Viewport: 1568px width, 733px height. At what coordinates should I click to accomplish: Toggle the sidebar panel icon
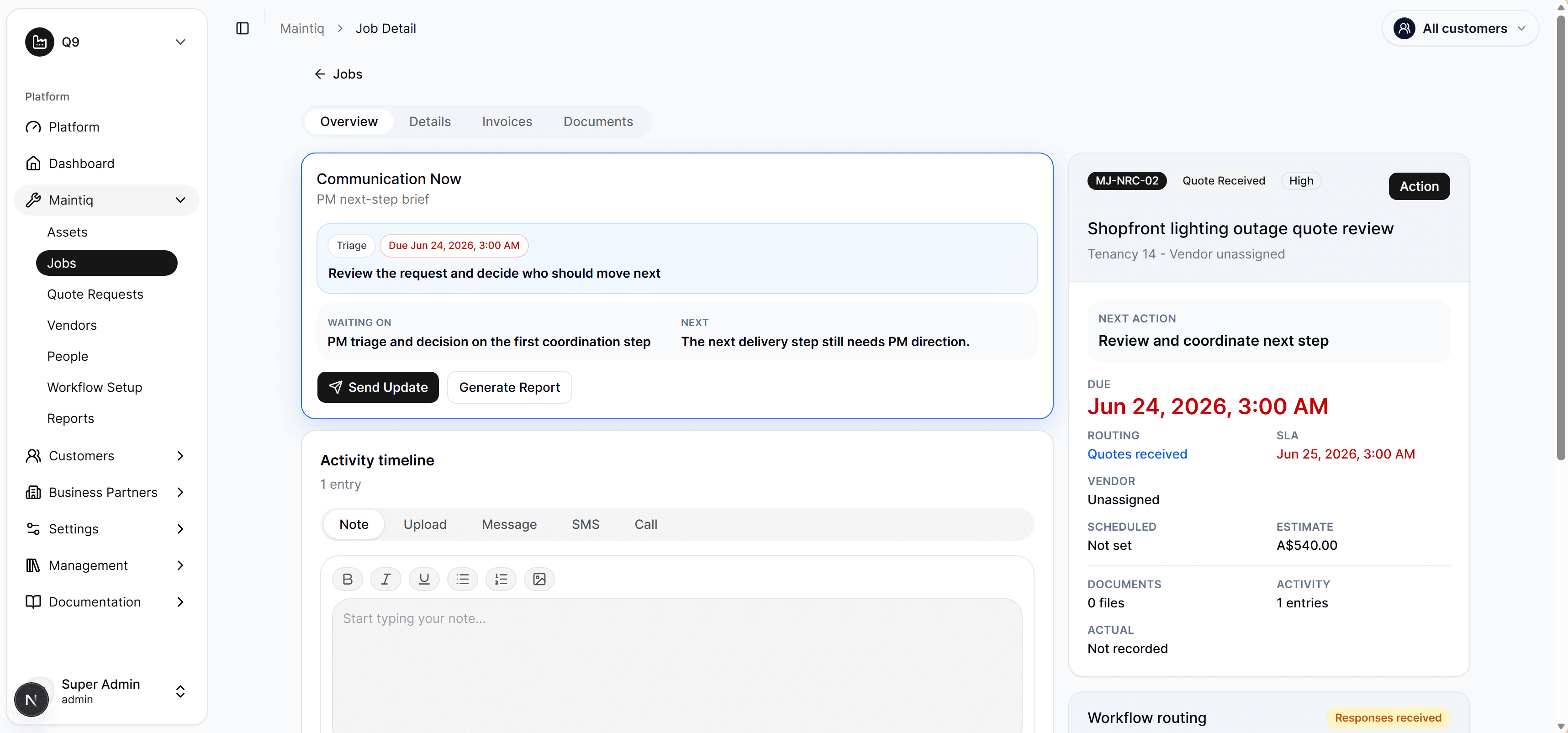pyautogui.click(x=242, y=28)
